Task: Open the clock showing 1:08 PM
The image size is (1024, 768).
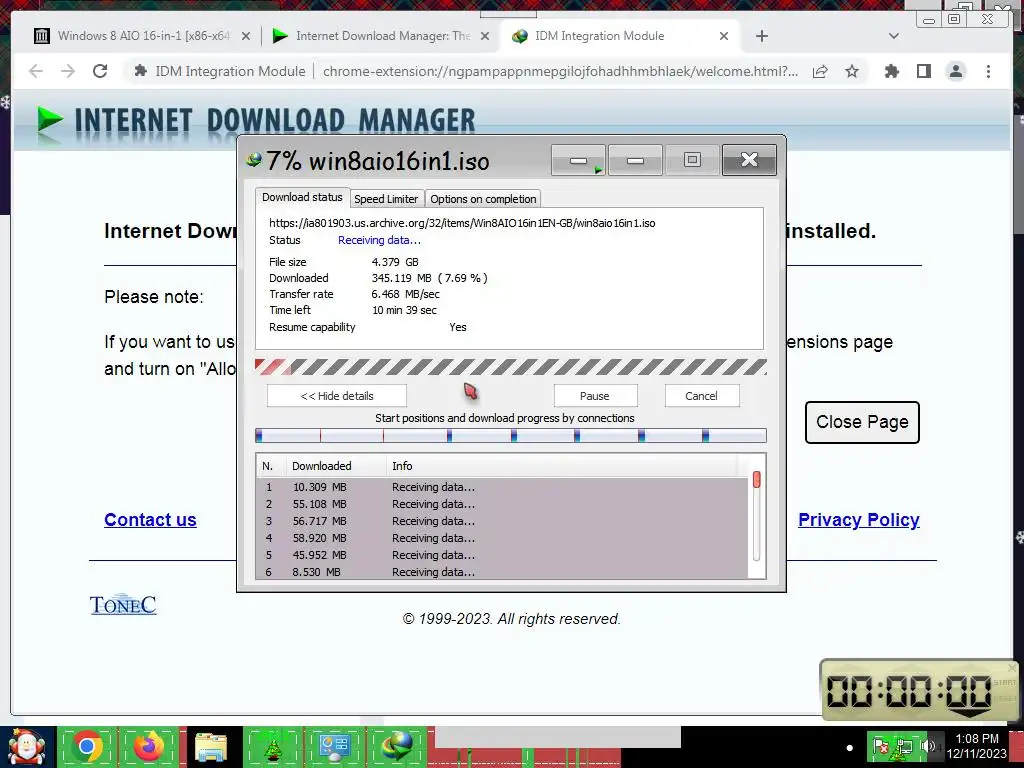Action: [977, 746]
